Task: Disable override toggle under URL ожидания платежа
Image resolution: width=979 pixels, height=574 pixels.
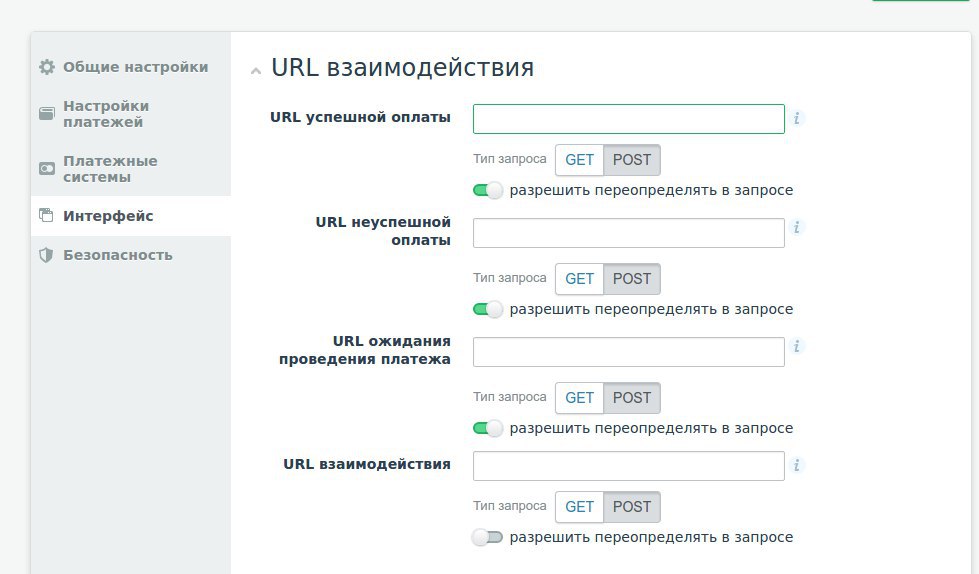Action: click(488, 428)
